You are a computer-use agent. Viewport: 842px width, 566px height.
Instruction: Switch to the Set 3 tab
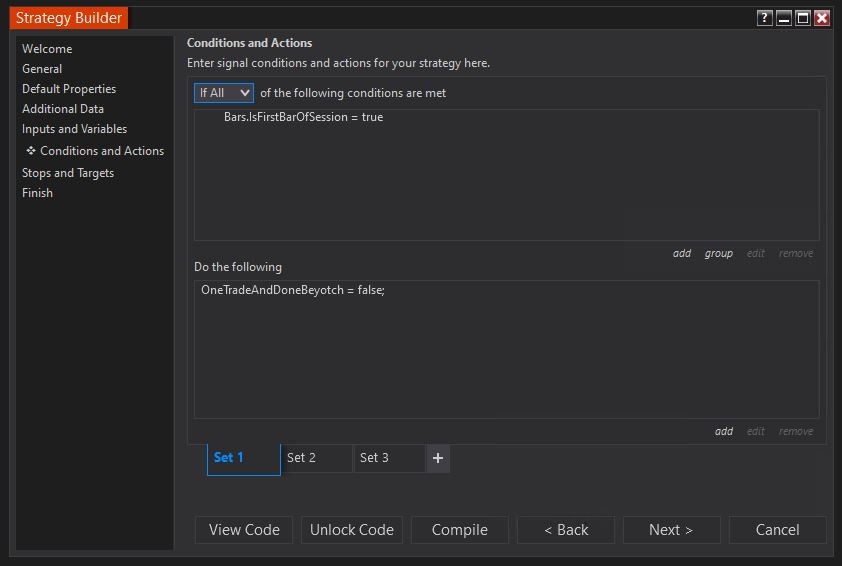click(x=389, y=458)
